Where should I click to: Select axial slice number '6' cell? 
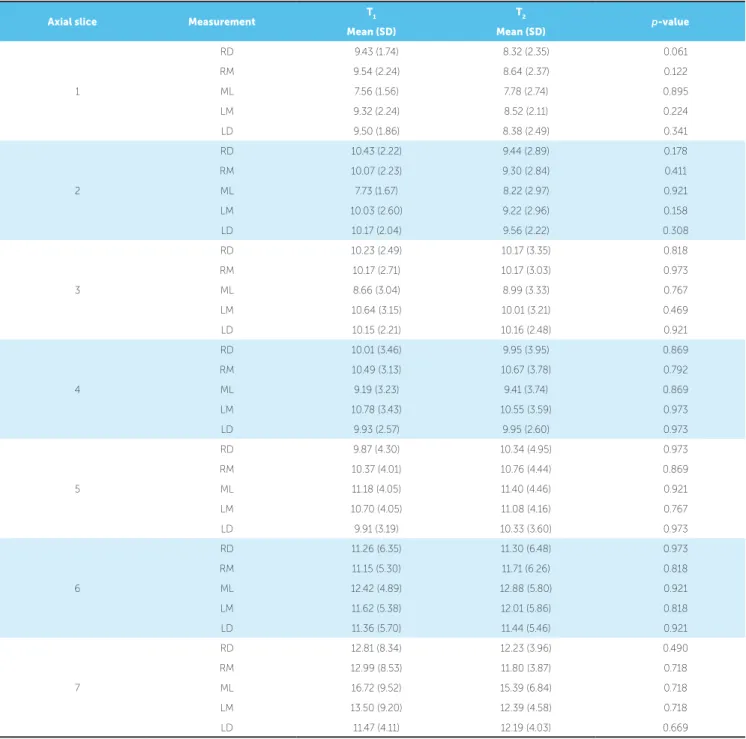[x=77, y=589]
